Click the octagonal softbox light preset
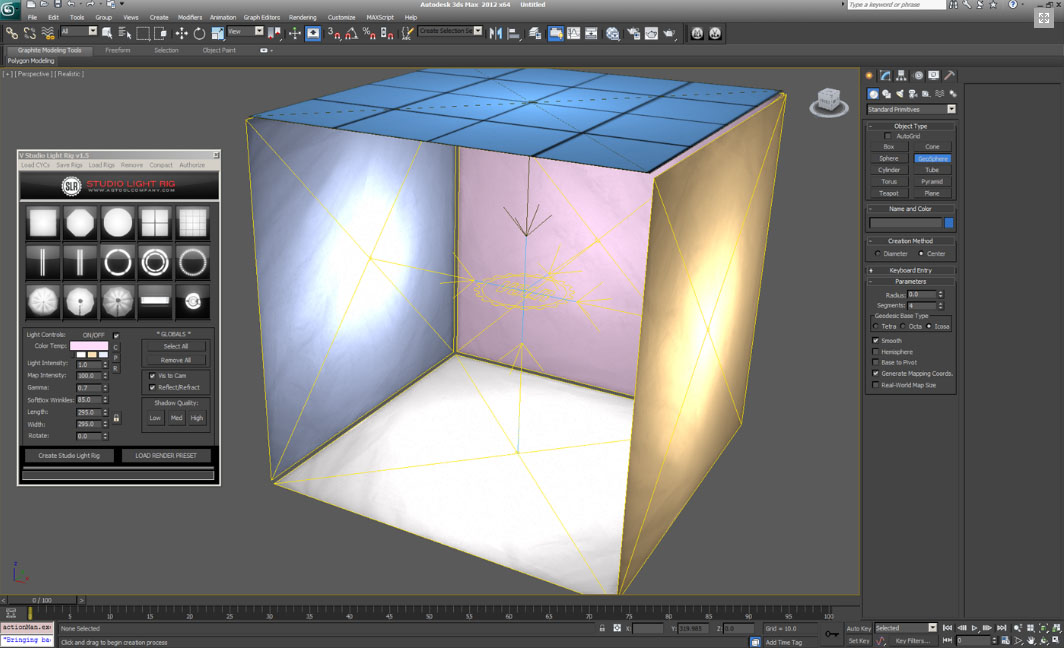This screenshot has height=648, width=1064. tap(79, 222)
